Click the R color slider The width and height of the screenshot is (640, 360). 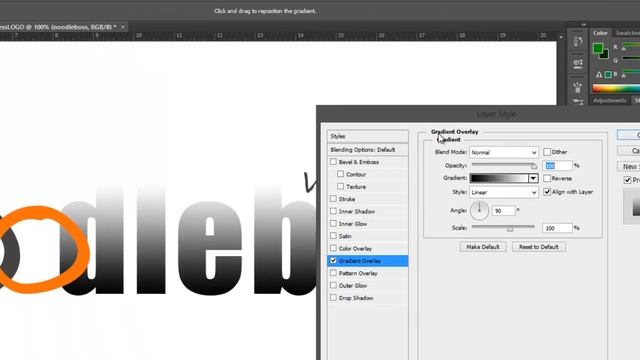[x=631, y=47]
